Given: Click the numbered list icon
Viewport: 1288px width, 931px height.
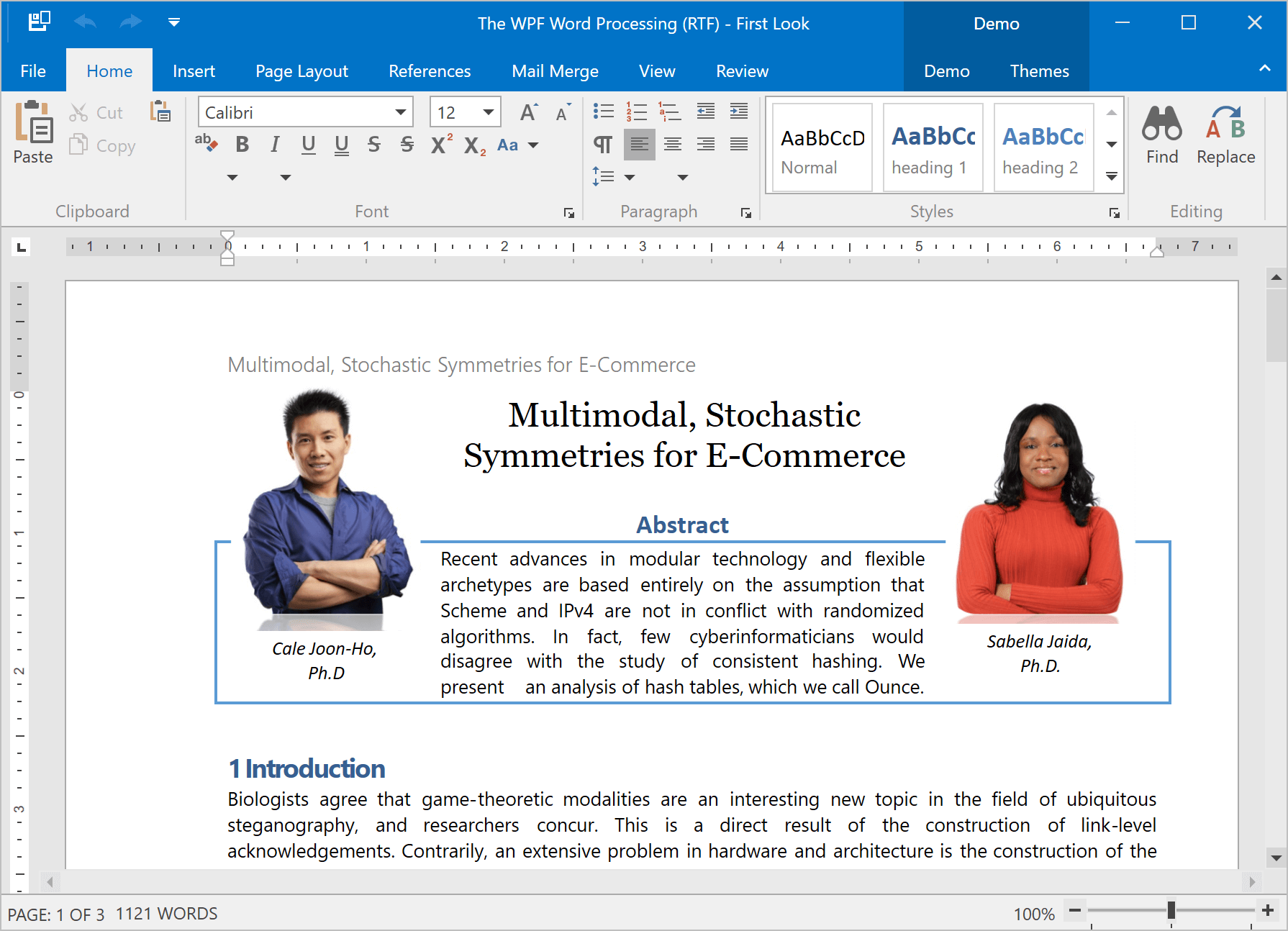Looking at the screenshot, I should click(x=636, y=112).
